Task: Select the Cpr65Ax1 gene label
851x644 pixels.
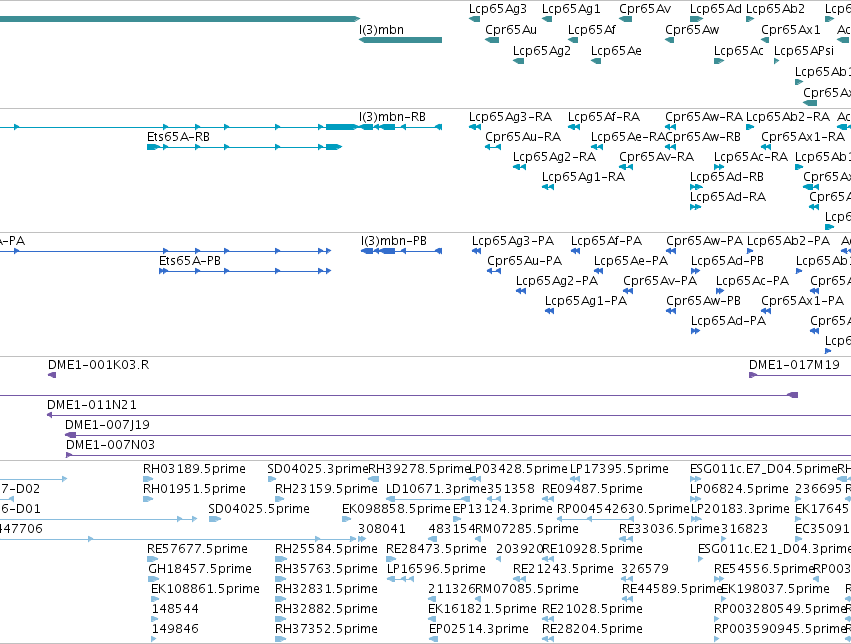Action: (791, 30)
